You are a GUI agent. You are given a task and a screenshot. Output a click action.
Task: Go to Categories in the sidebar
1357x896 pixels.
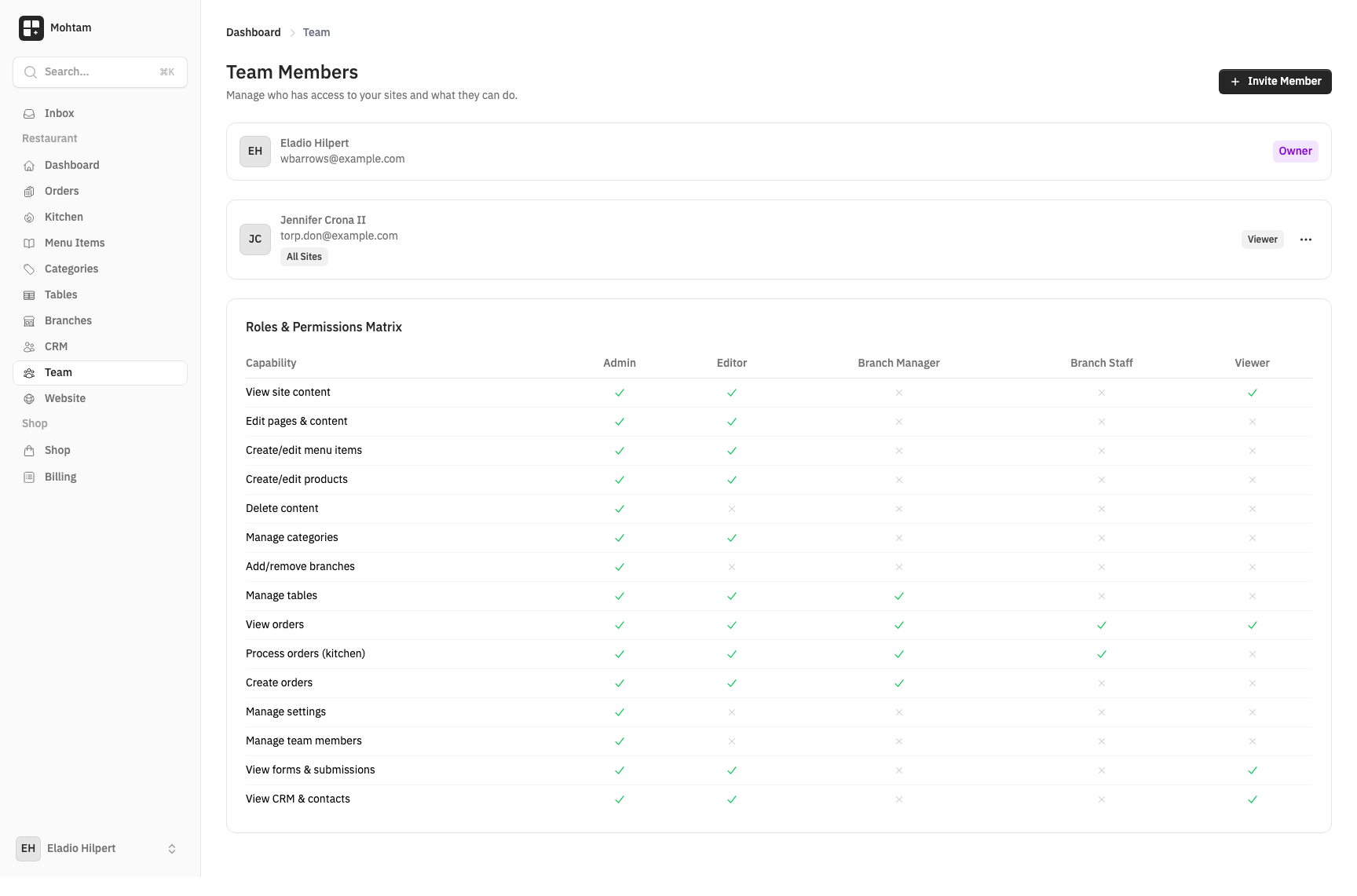71,269
